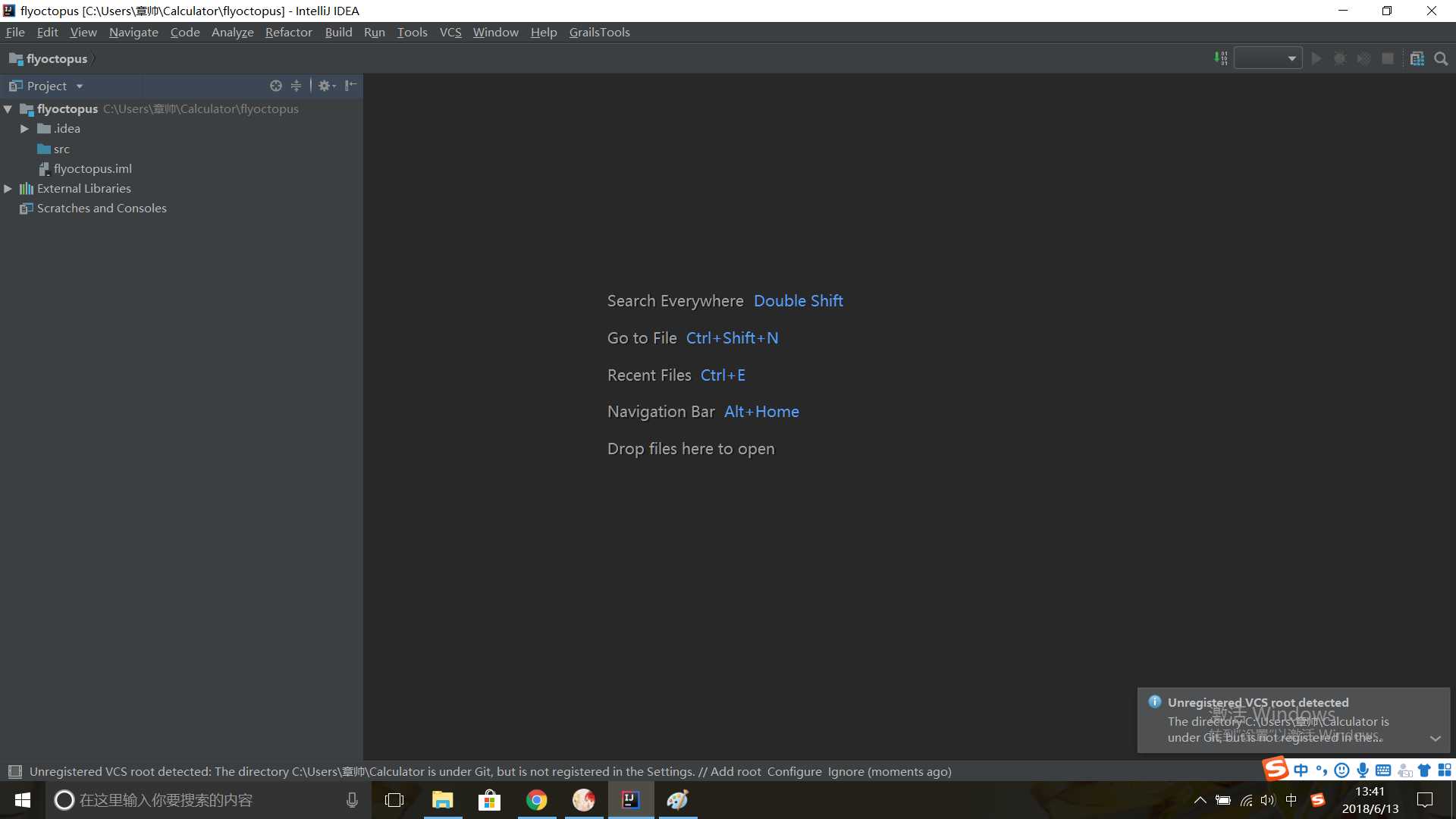This screenshot has height=819, width=1456.
Task: Collapse the flyoctopus root node
Action: [x=8, y=109]
